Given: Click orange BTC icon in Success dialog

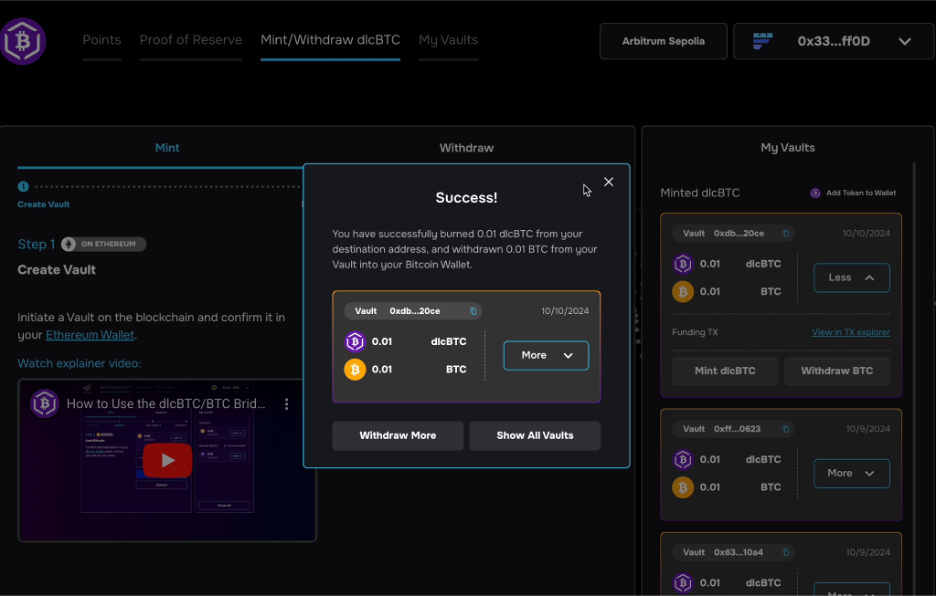Looking at the screenshot, I should (x=355, y=370).
